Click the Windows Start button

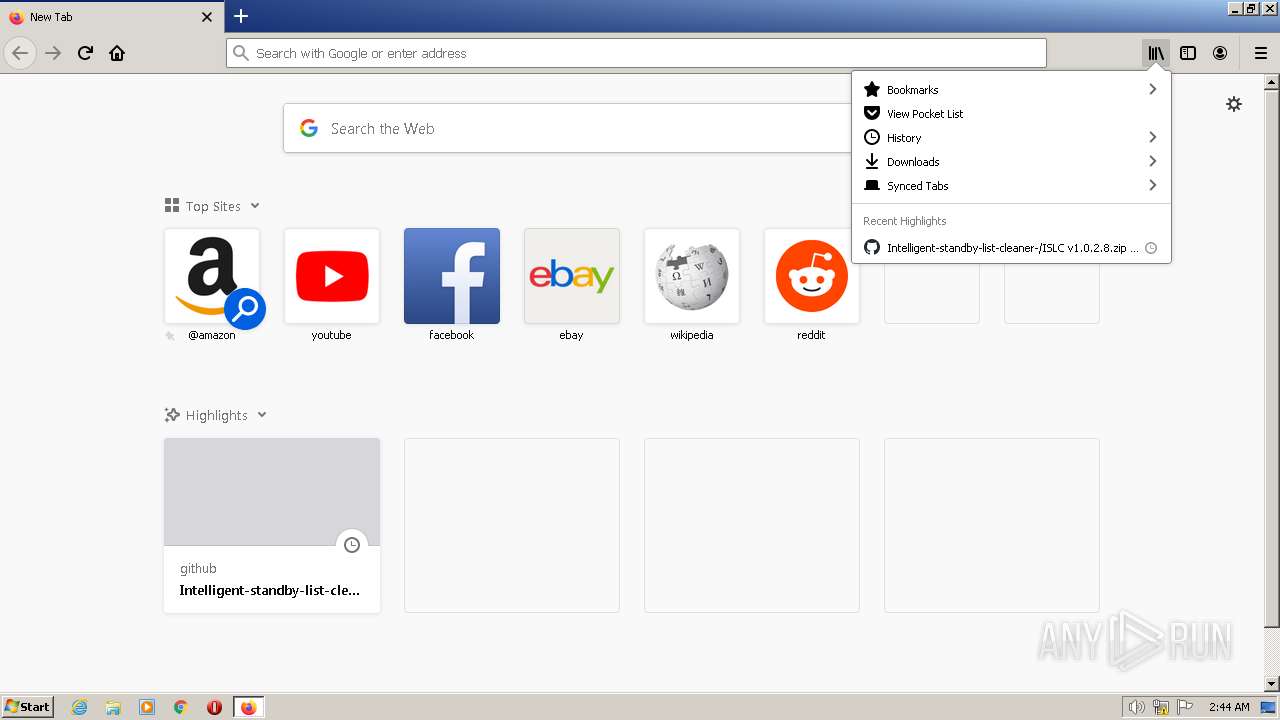pos(27,706)
